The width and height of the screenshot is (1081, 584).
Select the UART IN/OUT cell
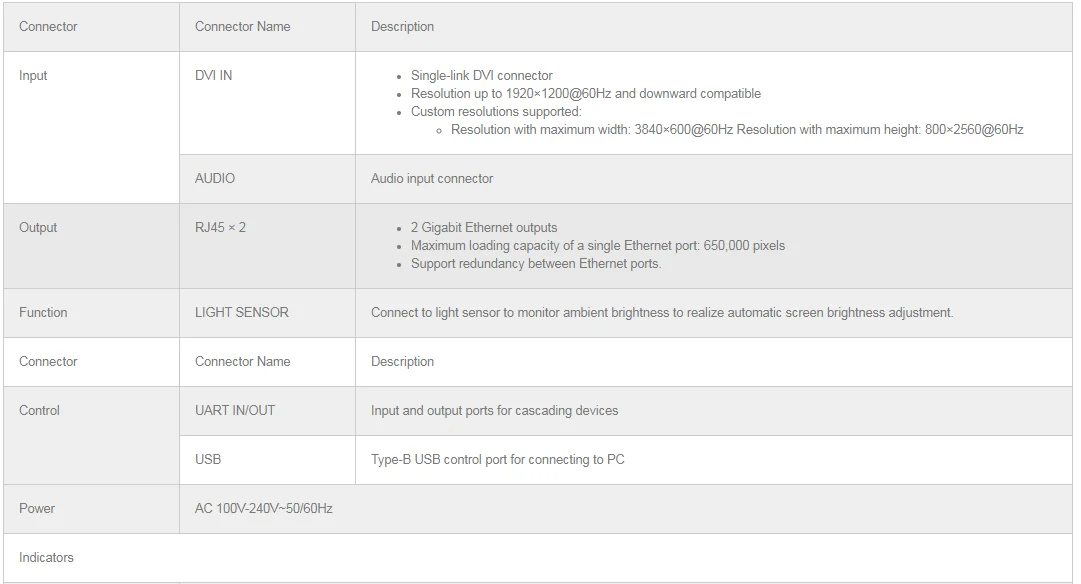235,411
